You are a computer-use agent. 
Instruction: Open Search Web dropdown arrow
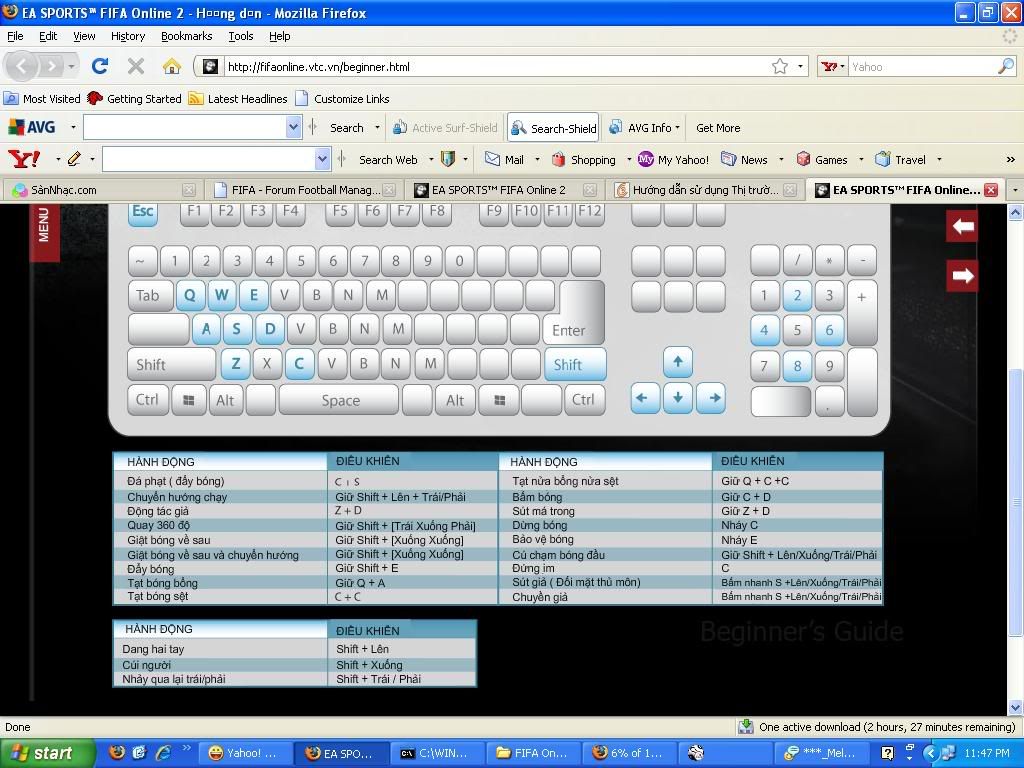[x=431, y=159]
